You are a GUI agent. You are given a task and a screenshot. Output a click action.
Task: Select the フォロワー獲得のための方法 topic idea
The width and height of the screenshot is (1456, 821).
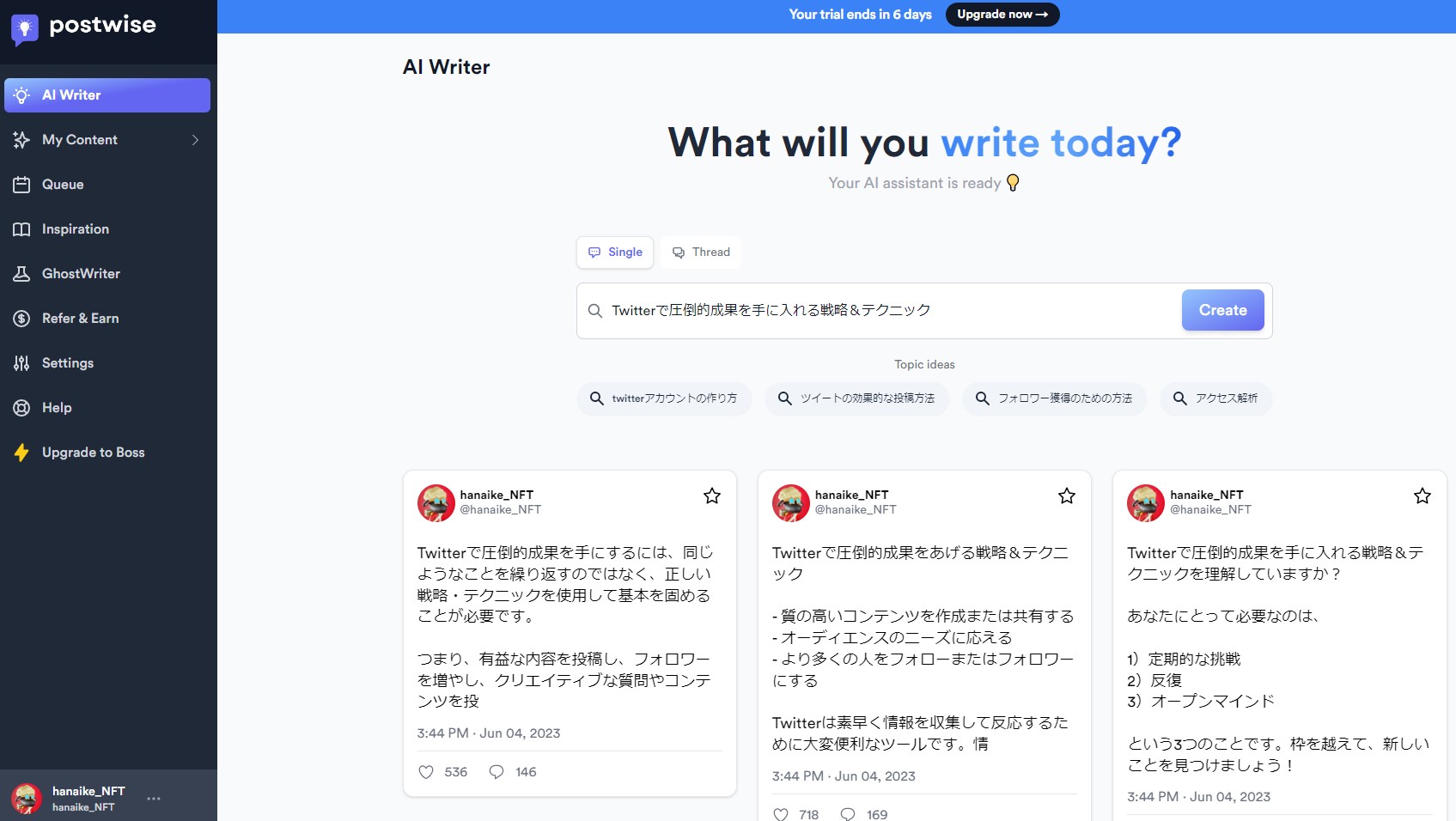point(1054,398)
